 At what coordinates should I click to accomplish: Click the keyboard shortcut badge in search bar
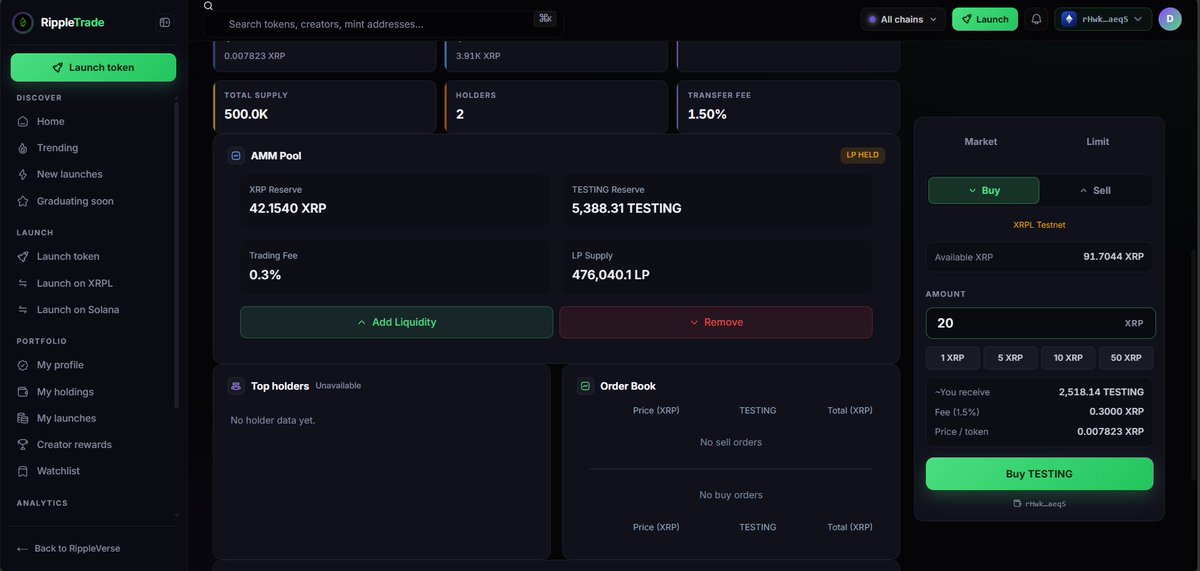coord(545,18)
